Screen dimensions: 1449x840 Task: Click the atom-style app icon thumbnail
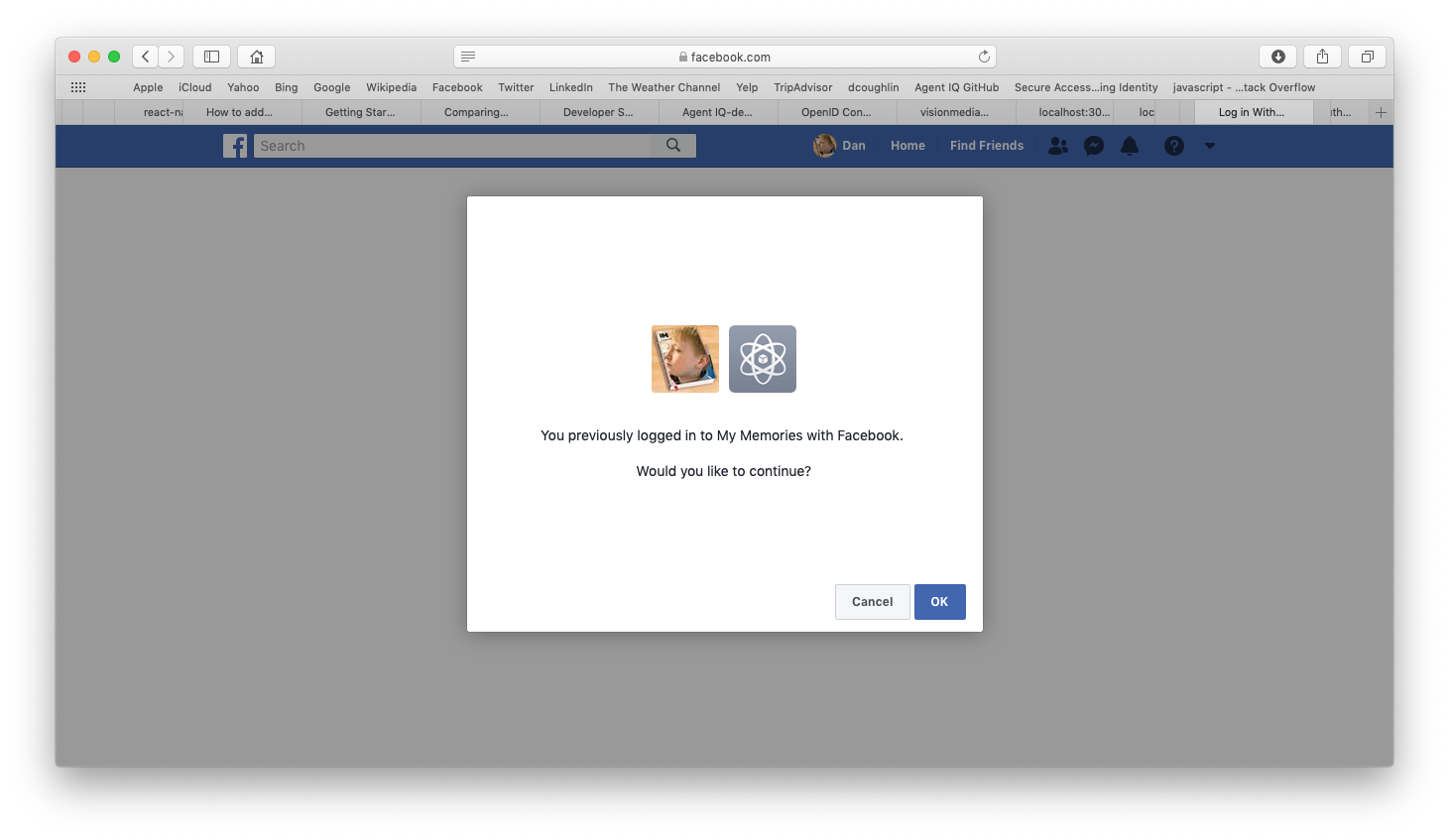click(x=763, y=359)
